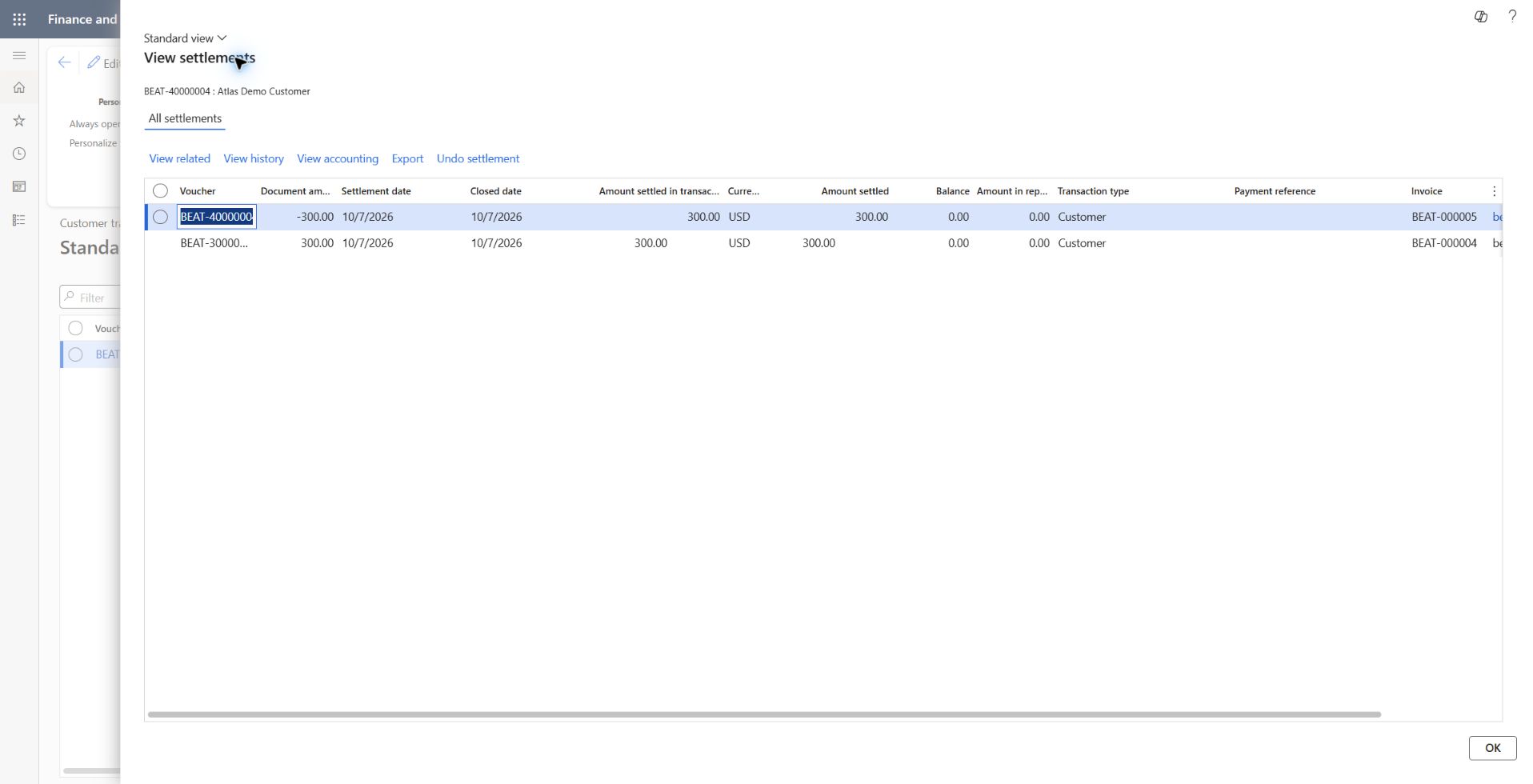Click Closed date column header
The width and height of the screenshot is (1533, 784).
tap(496, 191)
